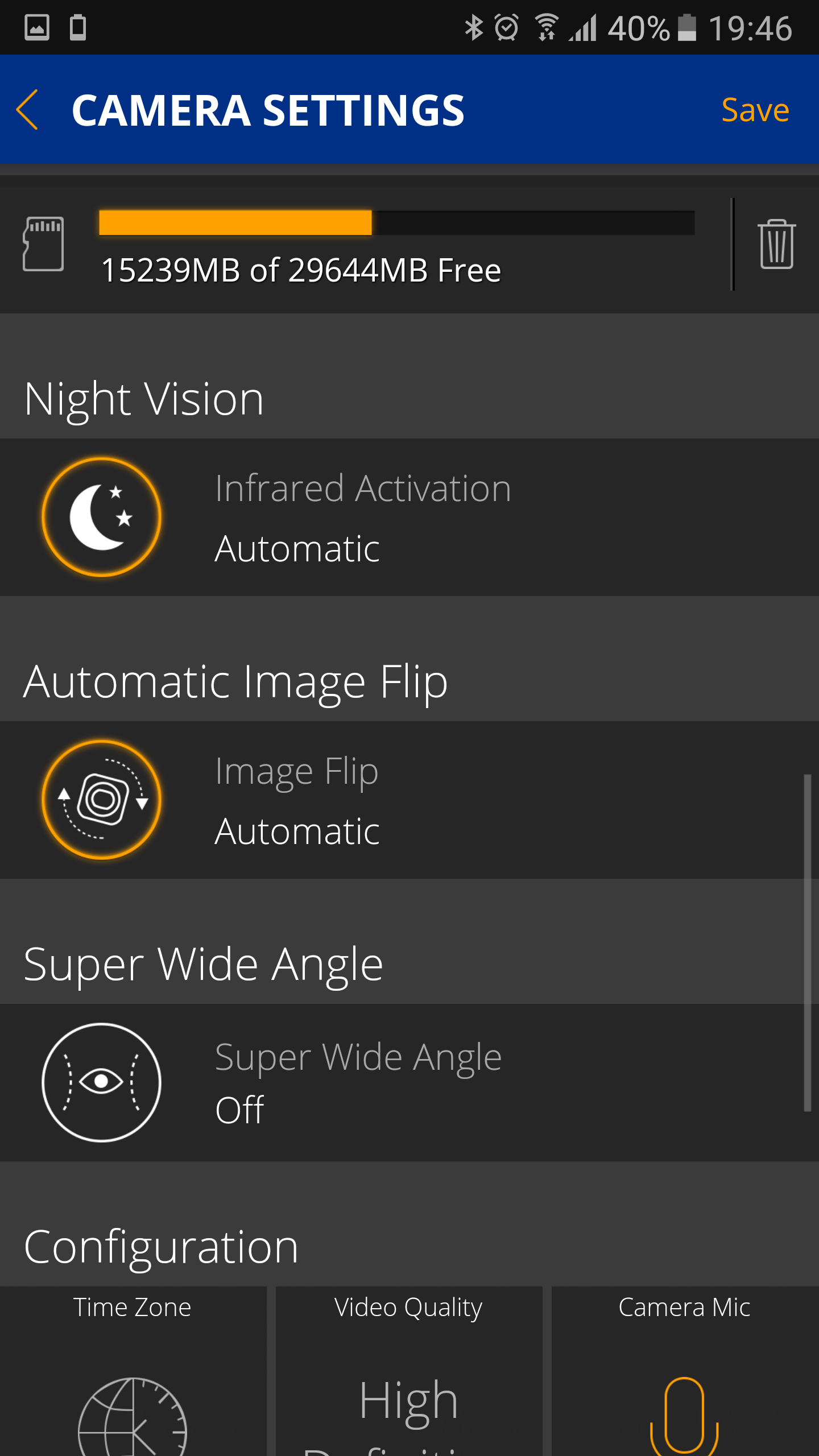
Task: Select the Video Quality tile
Action: (409, 1371)
